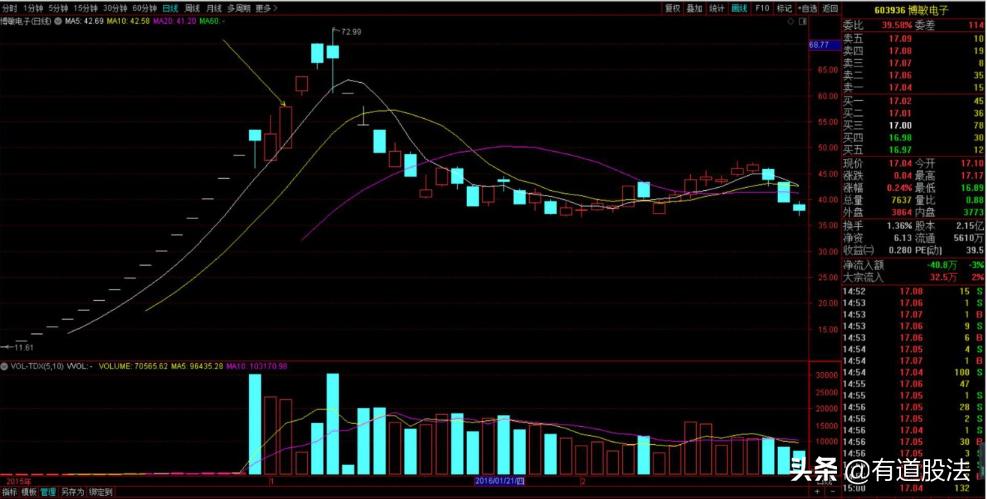The image size is (987, 499).
Task: Click the small gear icon beside 博敏电子(日线)
Action: click(58, 21)
